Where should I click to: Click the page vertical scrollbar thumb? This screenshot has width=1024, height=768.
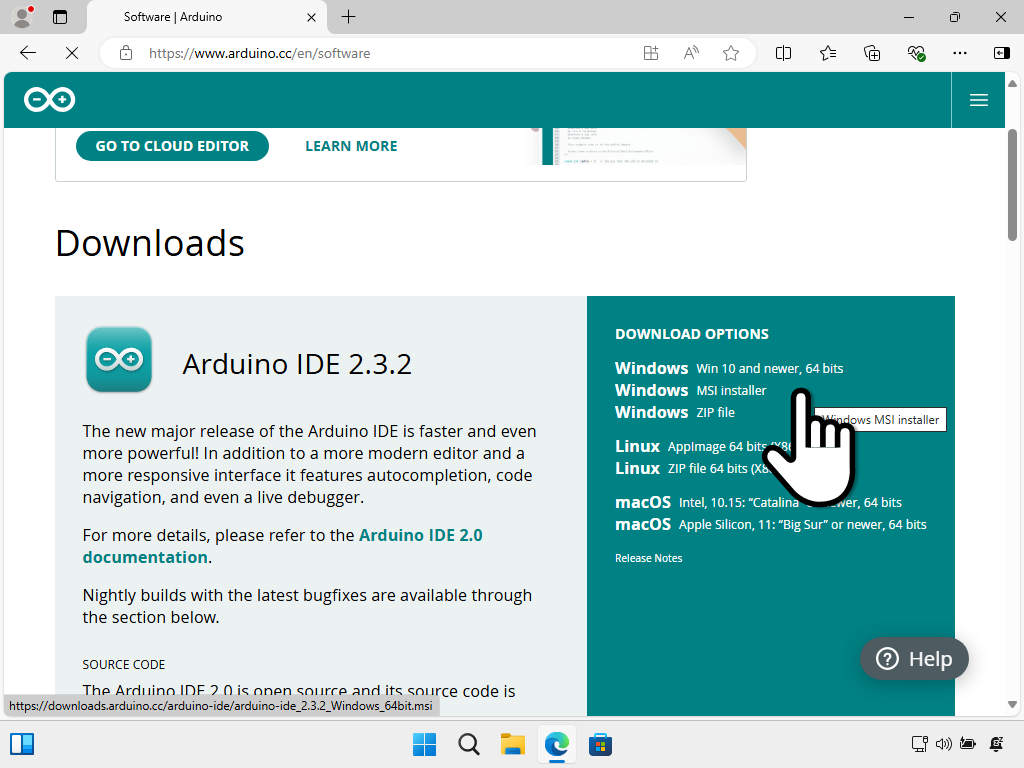(1012, 185)
